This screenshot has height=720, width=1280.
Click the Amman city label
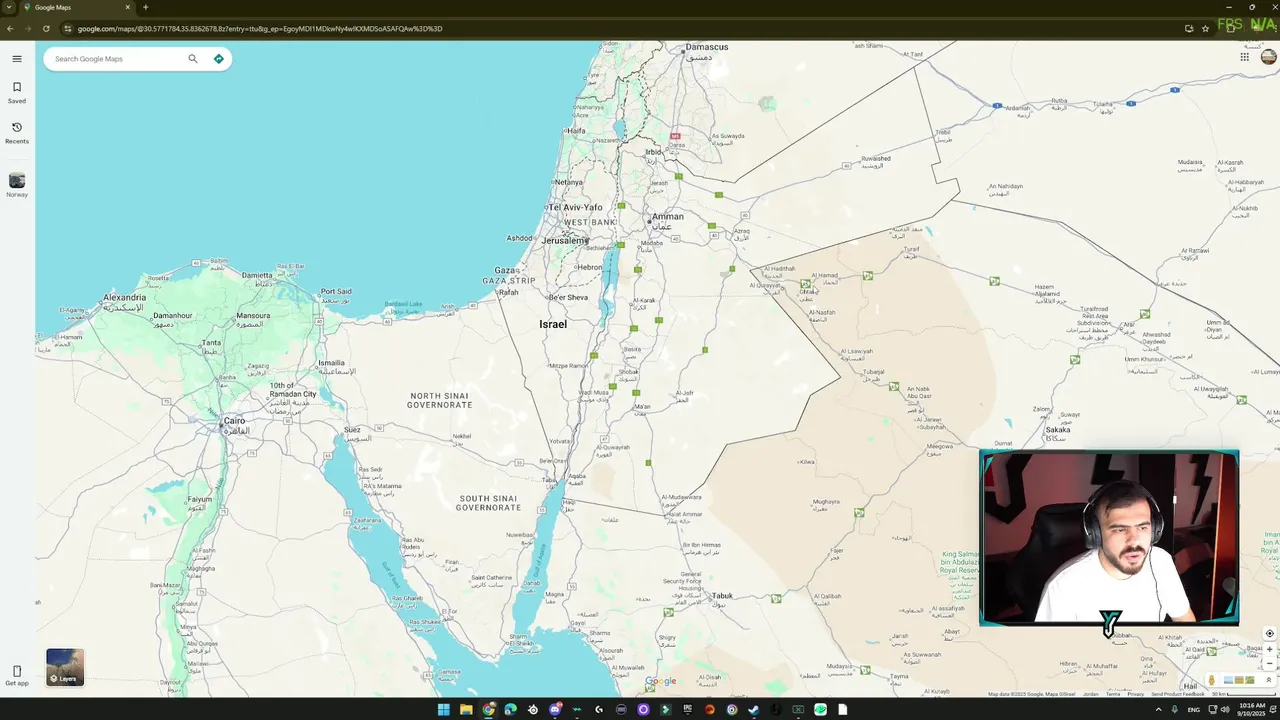(667, 216)
